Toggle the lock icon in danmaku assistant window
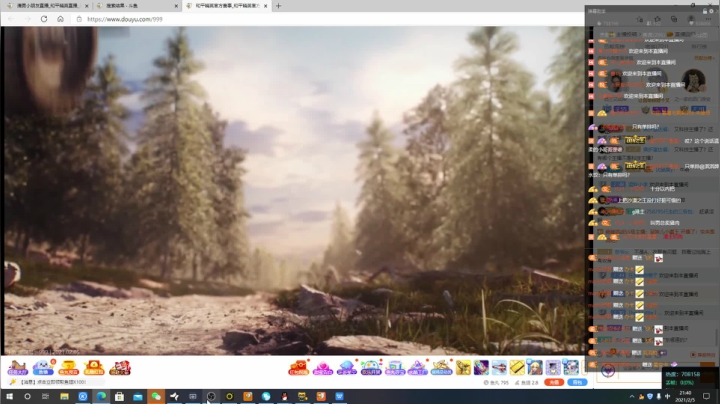Screen dimensions: 720x404 (x=705, y=11)
